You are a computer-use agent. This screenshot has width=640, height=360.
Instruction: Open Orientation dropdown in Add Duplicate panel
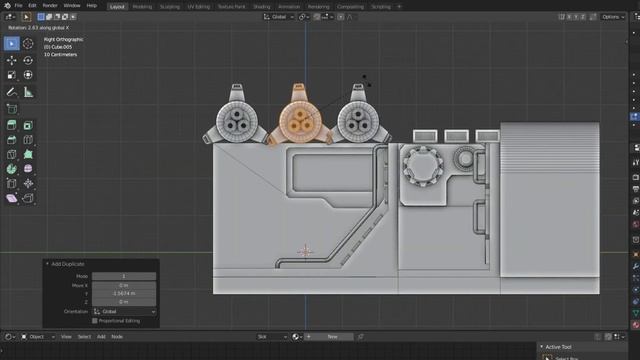124,311
